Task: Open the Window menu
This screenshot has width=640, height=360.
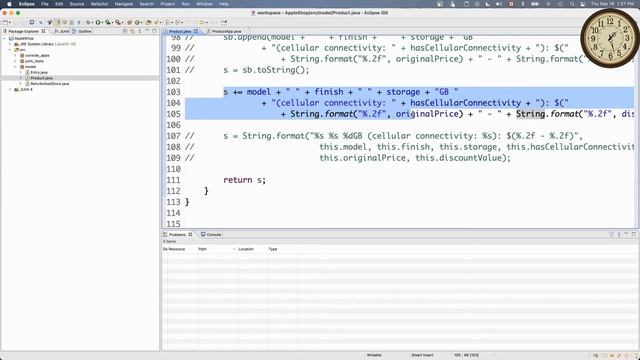Action: tap(204, 4)
